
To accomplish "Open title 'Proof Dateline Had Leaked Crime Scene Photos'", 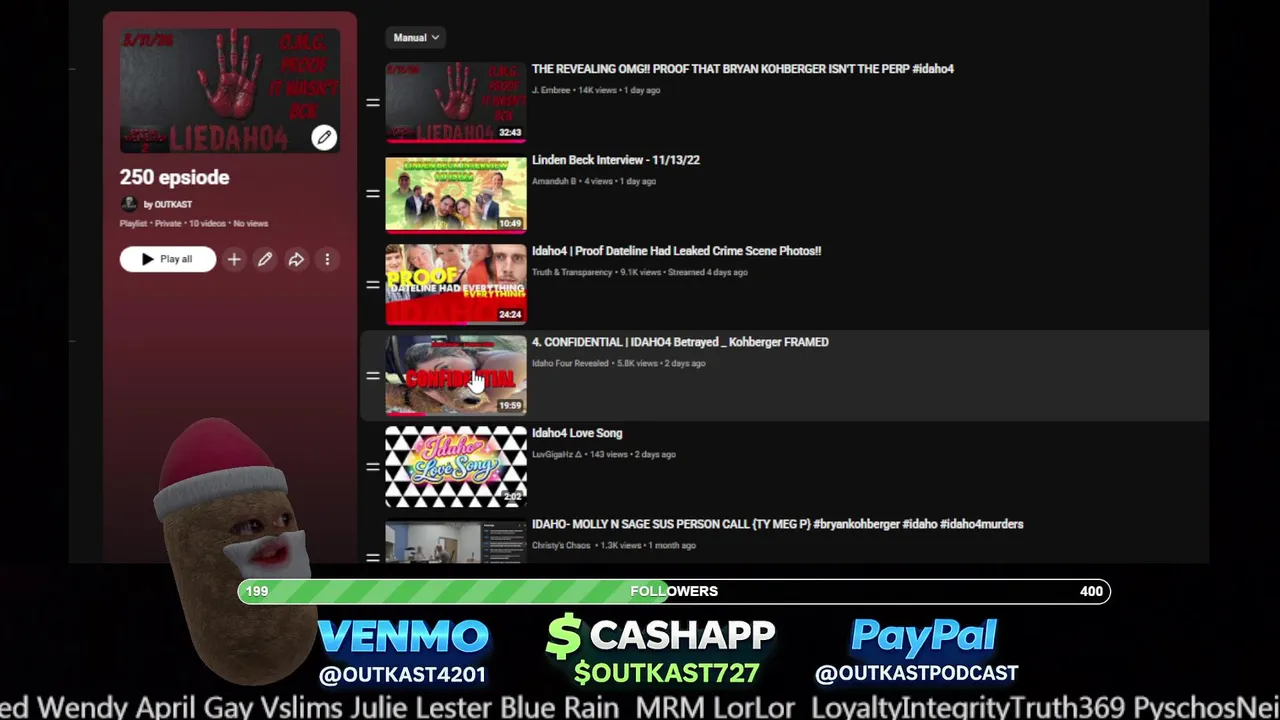I will click(x=676, y=251).
